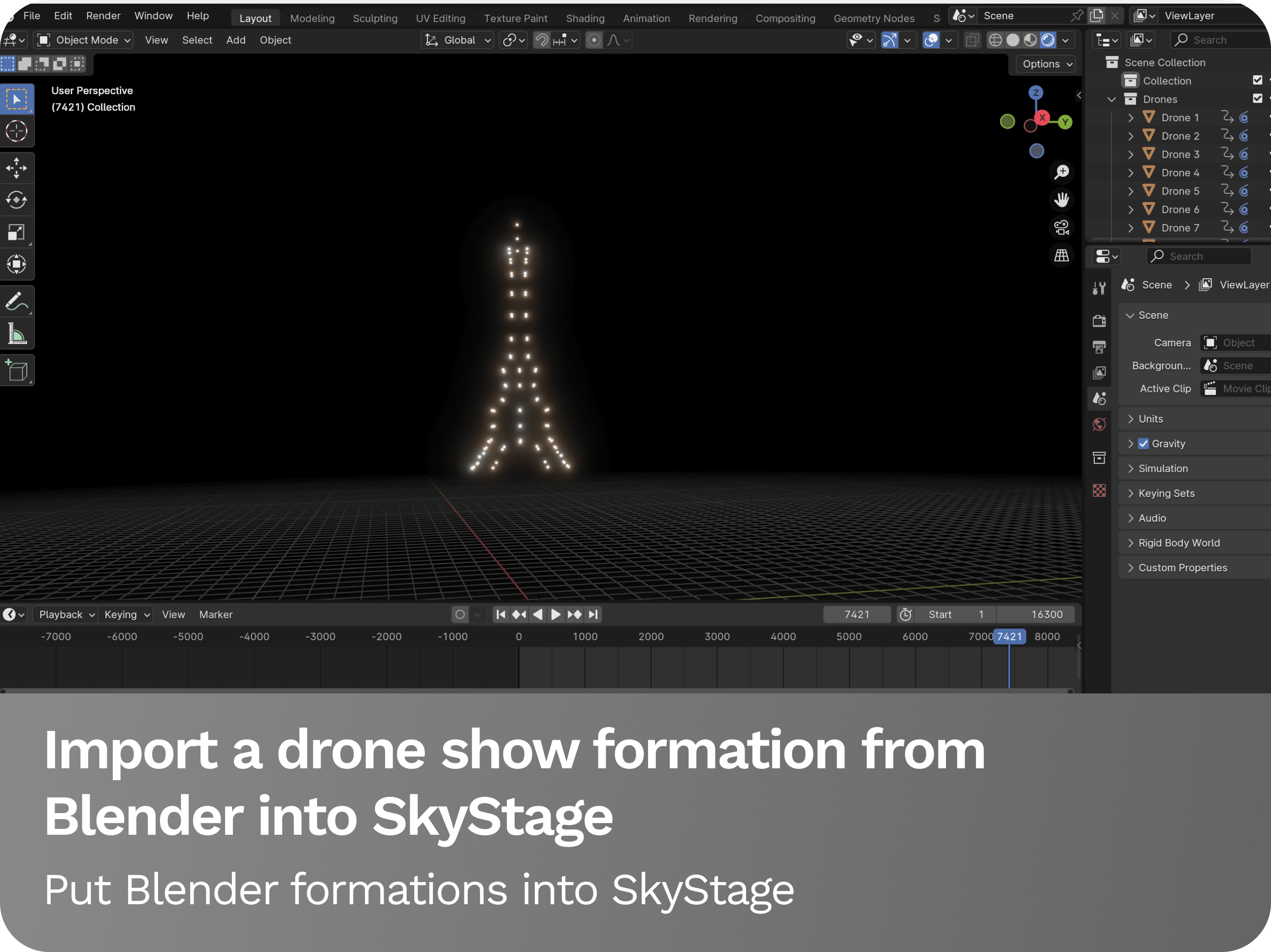The image size is (1271, 952).
Task: Expand Drone 1 in outliner
Action: pyautogui.click(x=1131, y=118)
